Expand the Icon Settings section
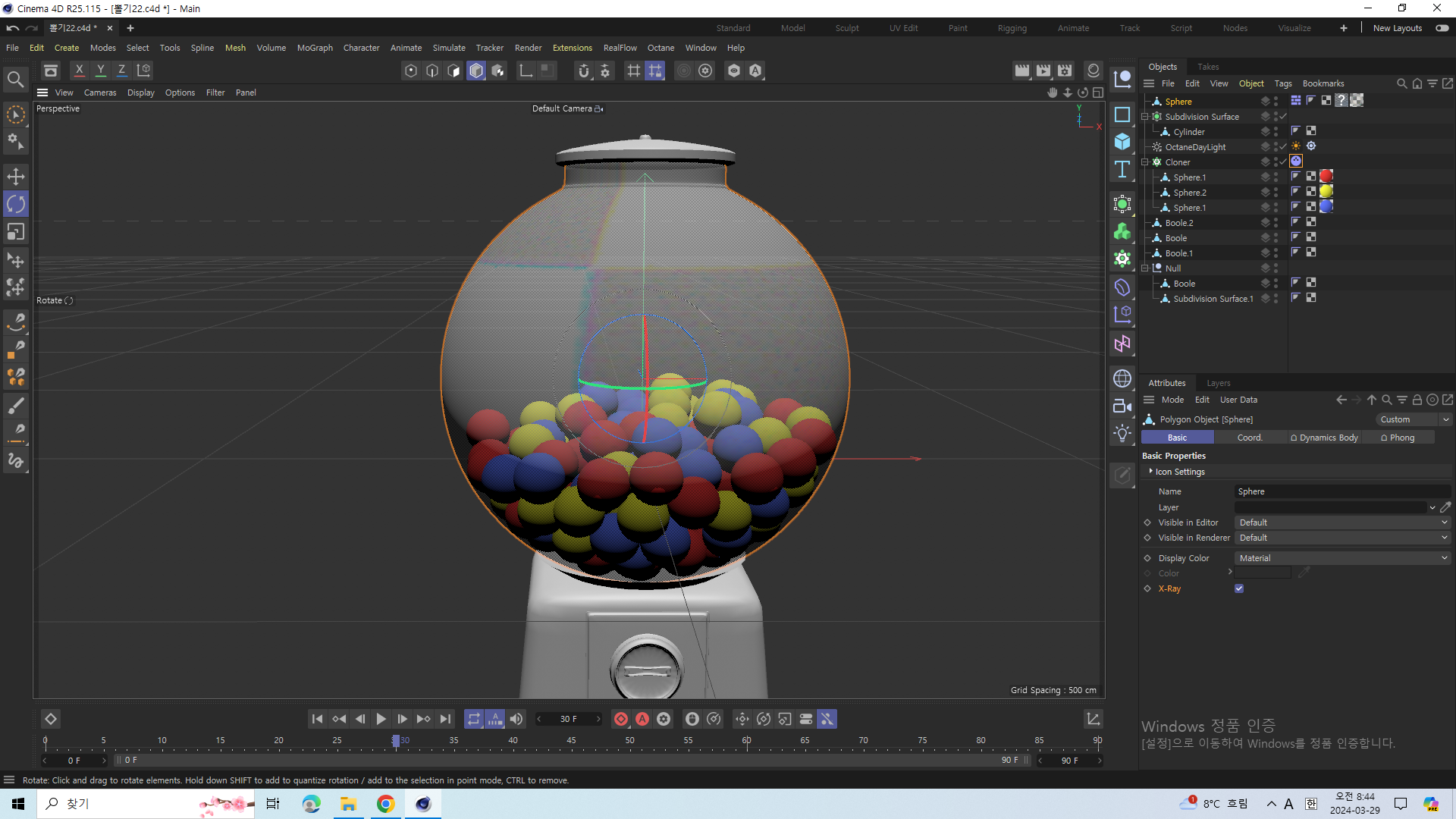Viewport: 1456px width, 819px height. (x=1150, y=471)
